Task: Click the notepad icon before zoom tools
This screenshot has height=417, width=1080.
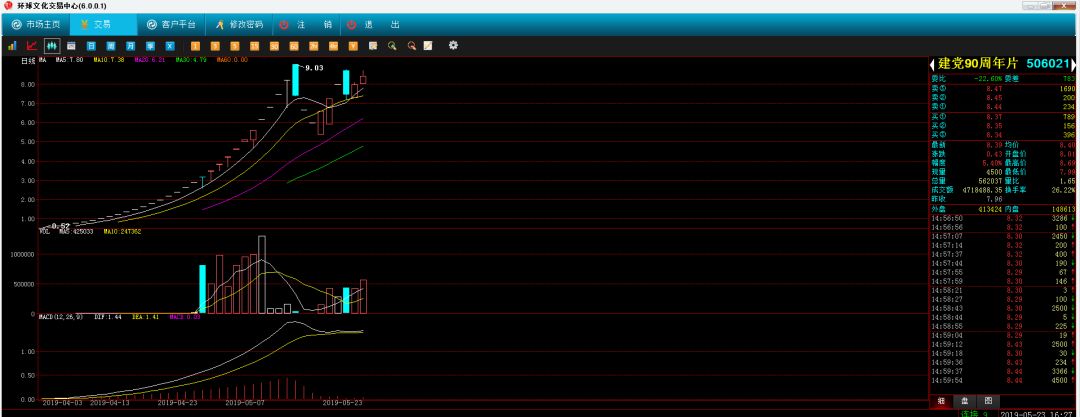Action: click(x=373, y=45)
